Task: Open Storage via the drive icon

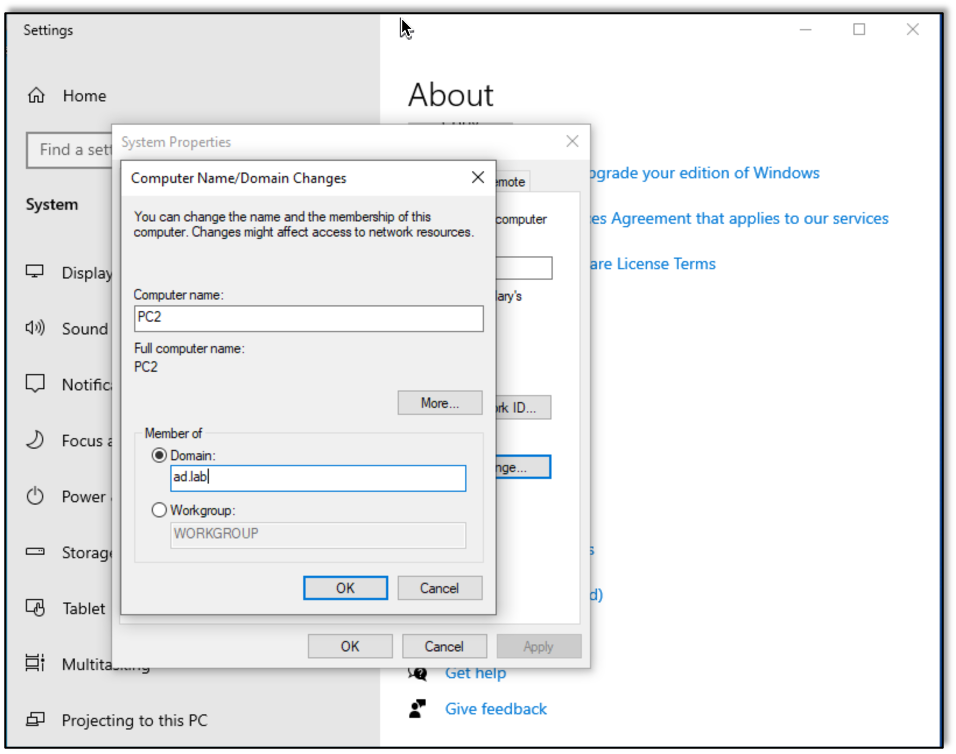Action: tap(35, 552)
